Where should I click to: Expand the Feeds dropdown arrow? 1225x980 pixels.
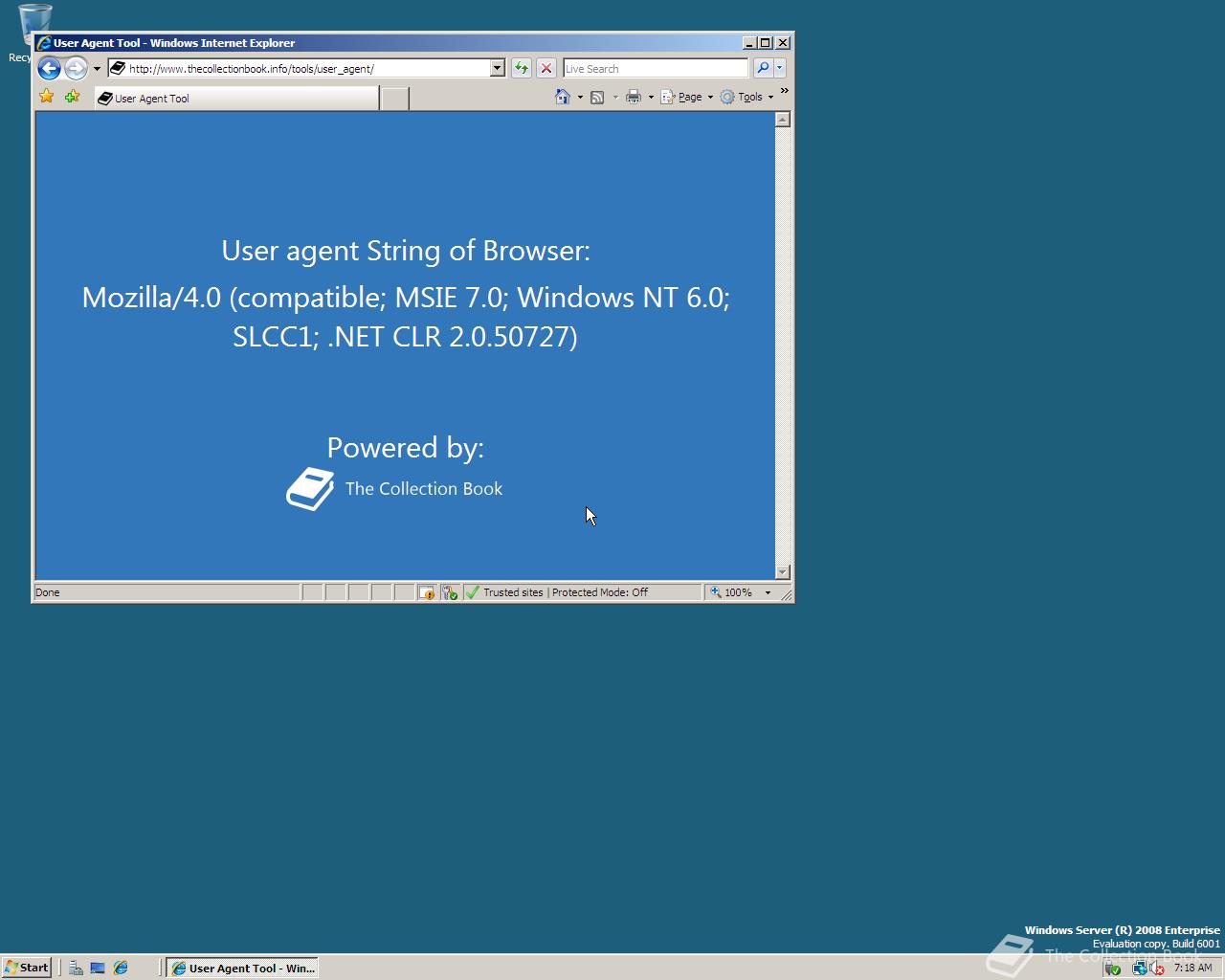click(614, 97)
